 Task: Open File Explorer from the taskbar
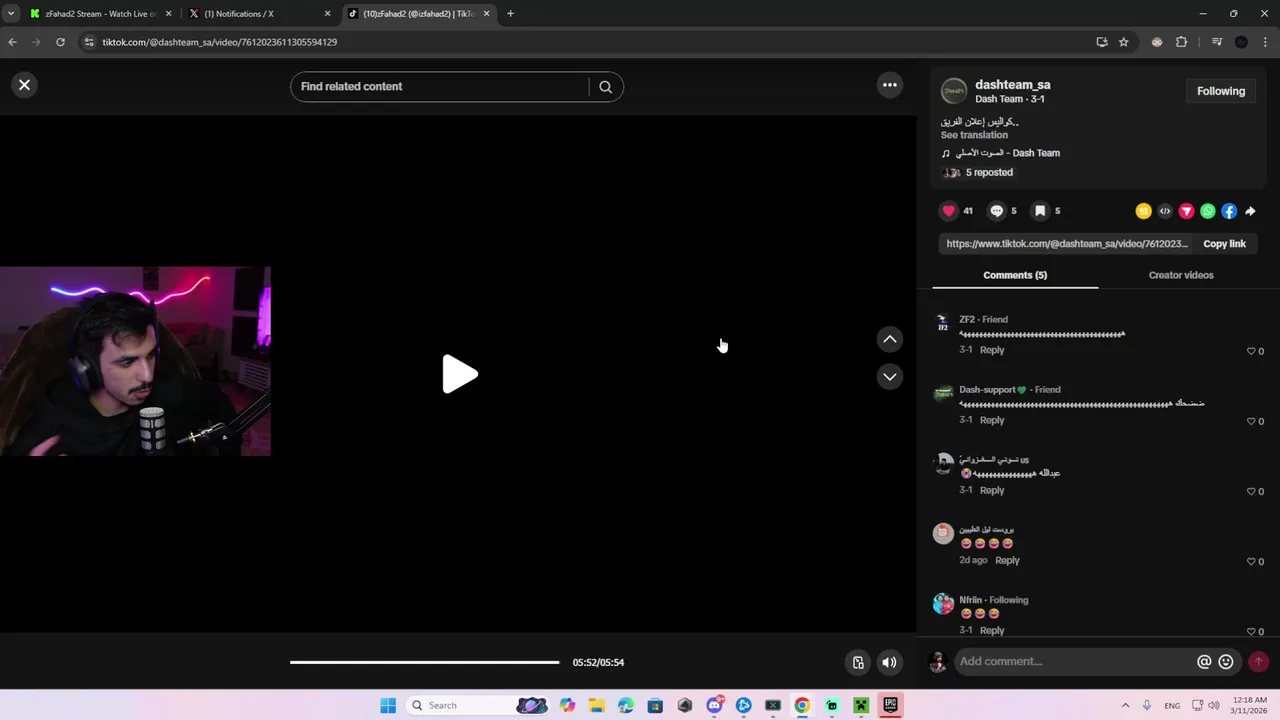coord(597,705)
